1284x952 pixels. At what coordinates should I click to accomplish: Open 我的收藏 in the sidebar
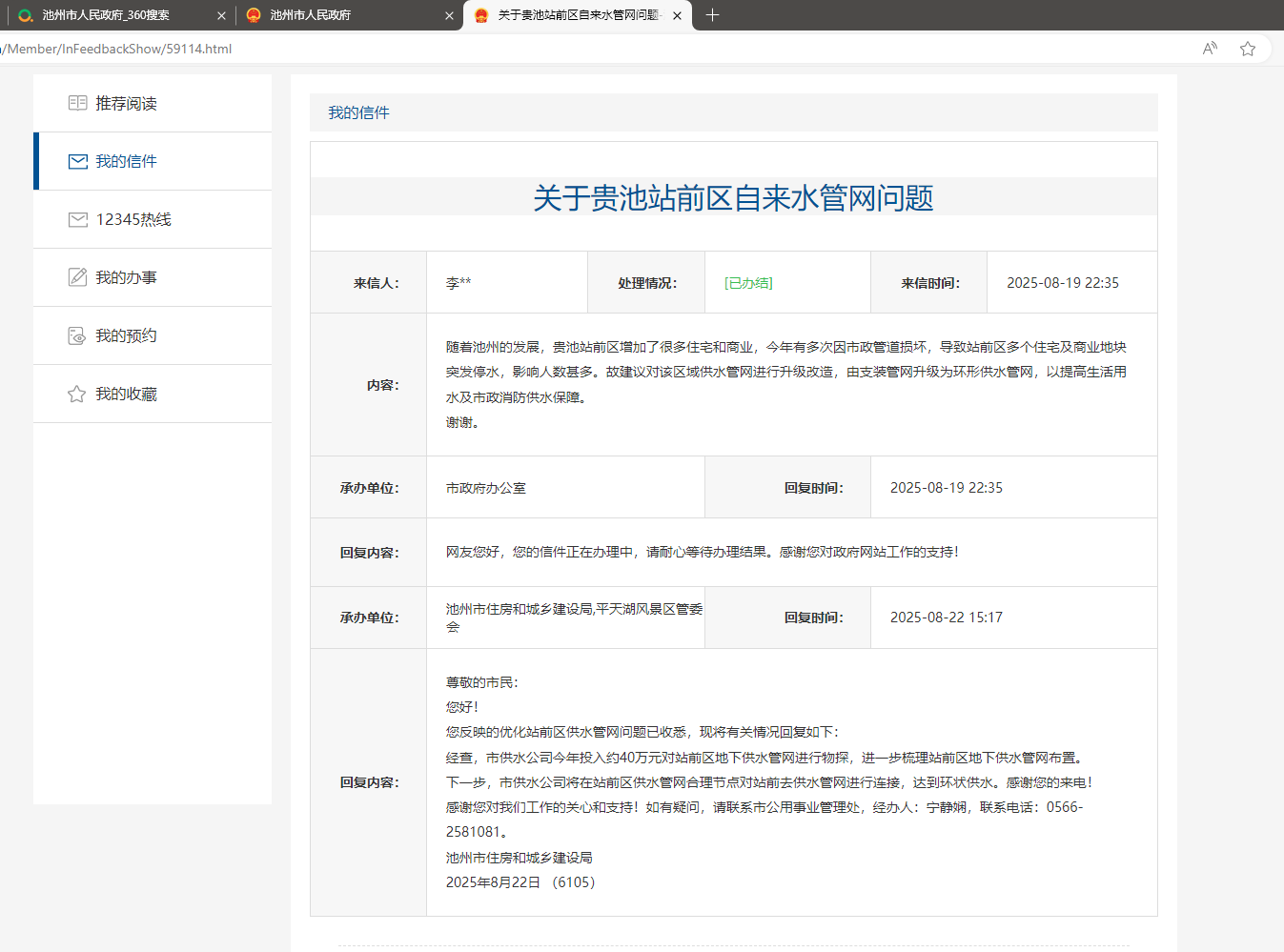coord(153,394)
